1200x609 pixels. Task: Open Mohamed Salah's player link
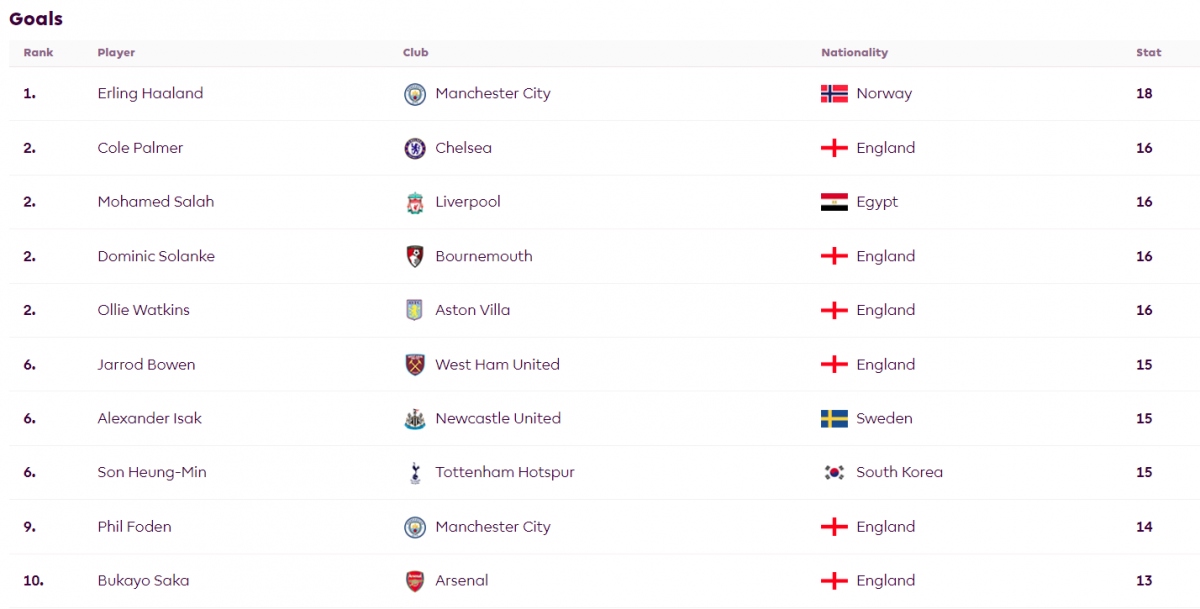point(156,202)
